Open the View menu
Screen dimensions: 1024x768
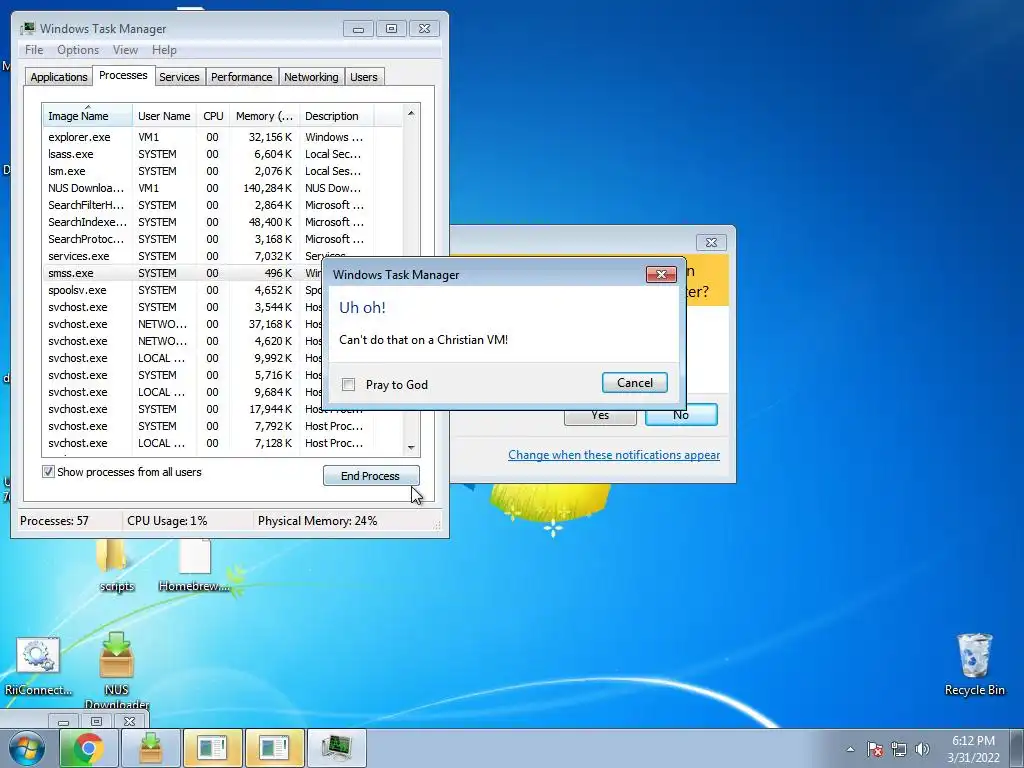click(125, 50)
